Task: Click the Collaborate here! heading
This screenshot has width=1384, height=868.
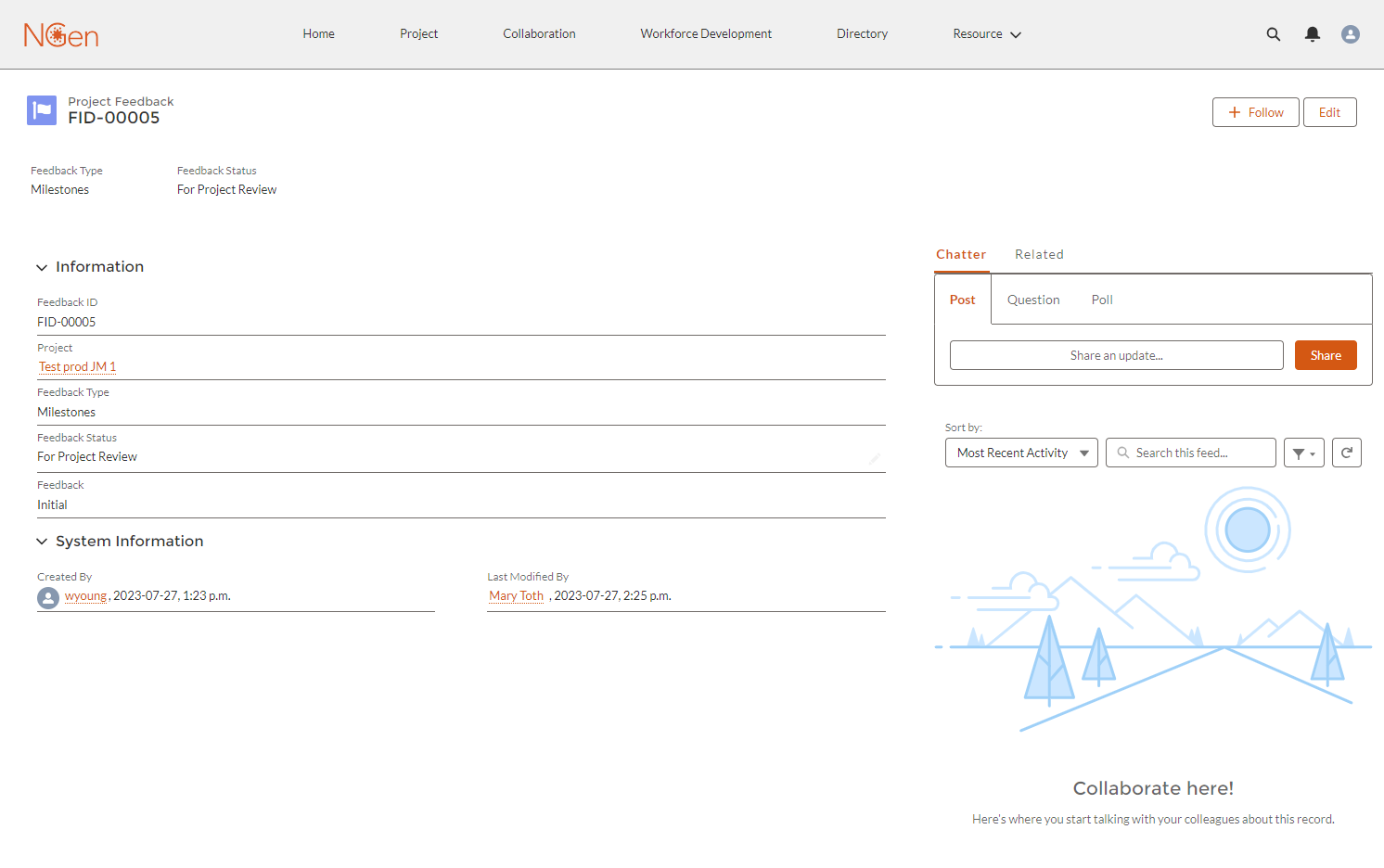Action: point(1153,788)
